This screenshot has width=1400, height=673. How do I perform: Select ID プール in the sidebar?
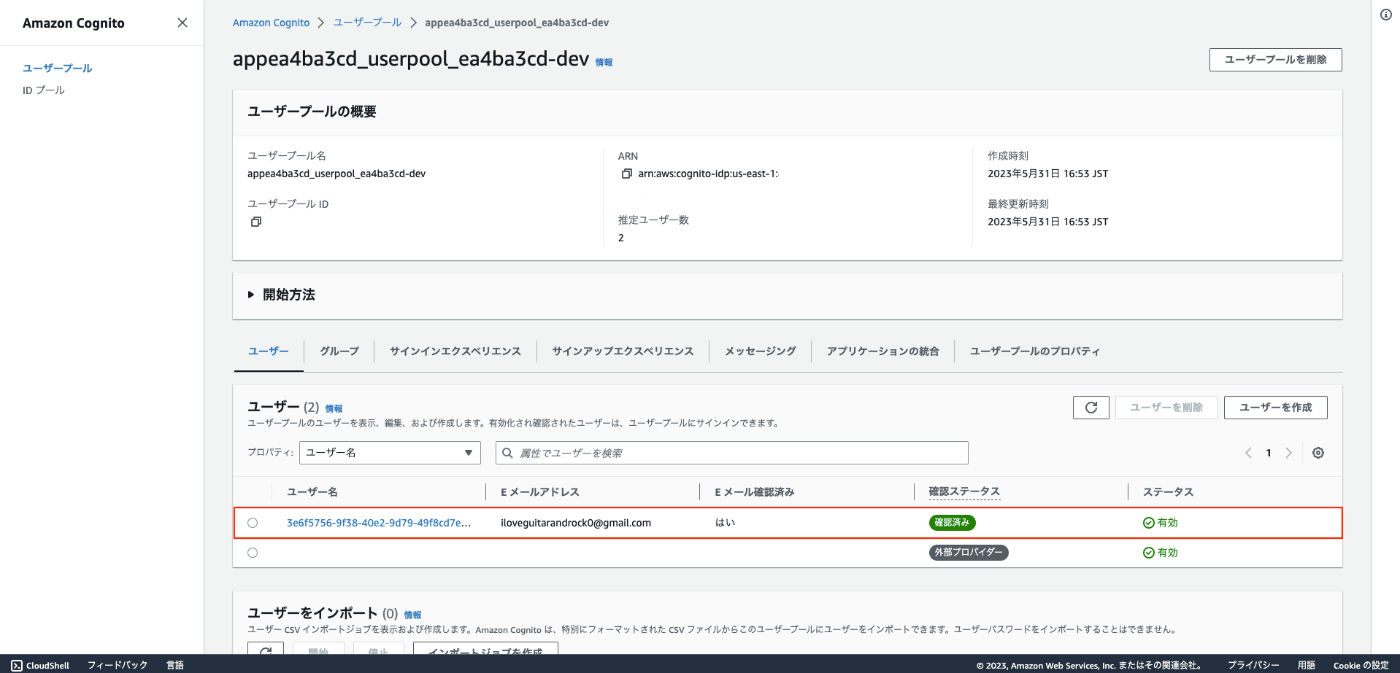tap(44, 90)
